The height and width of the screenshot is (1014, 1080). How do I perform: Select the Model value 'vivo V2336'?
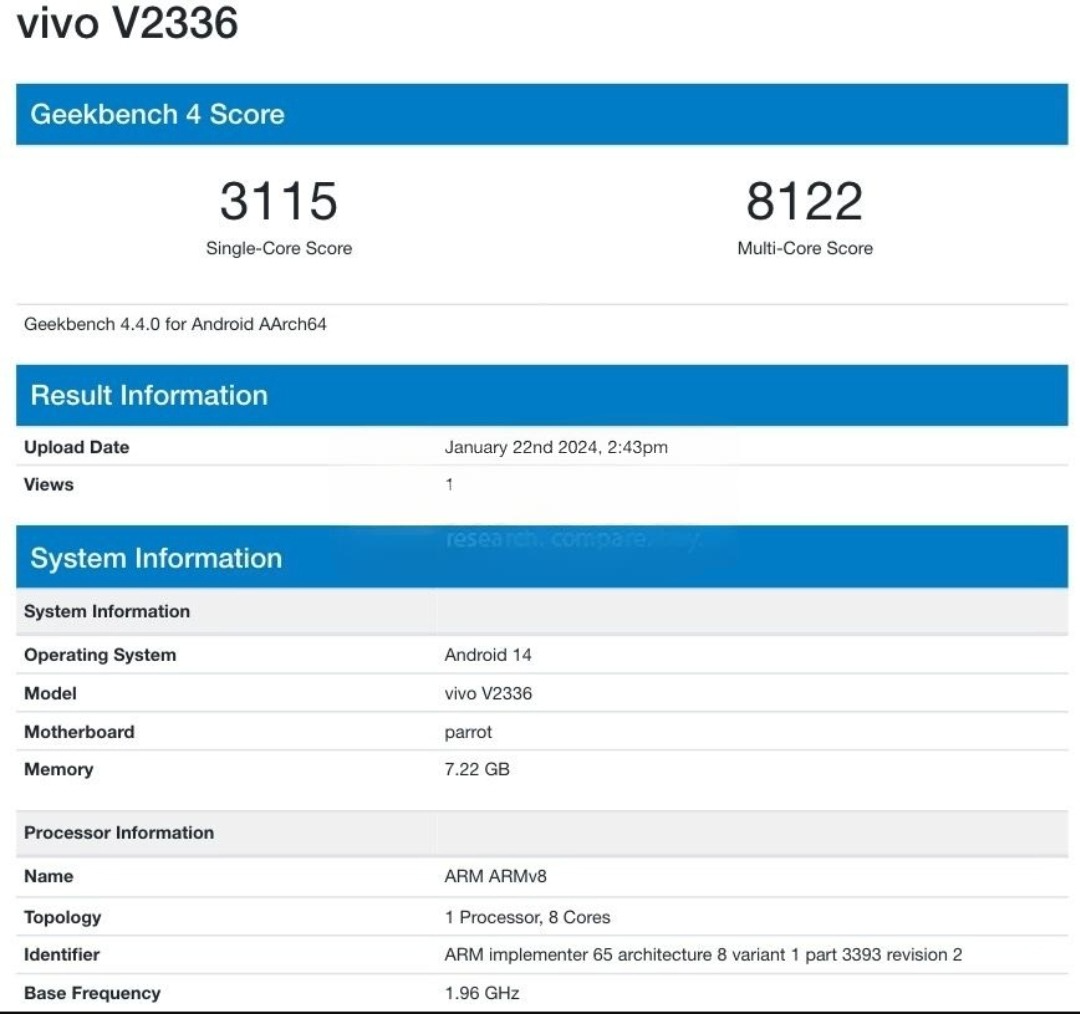coord(488,693)
